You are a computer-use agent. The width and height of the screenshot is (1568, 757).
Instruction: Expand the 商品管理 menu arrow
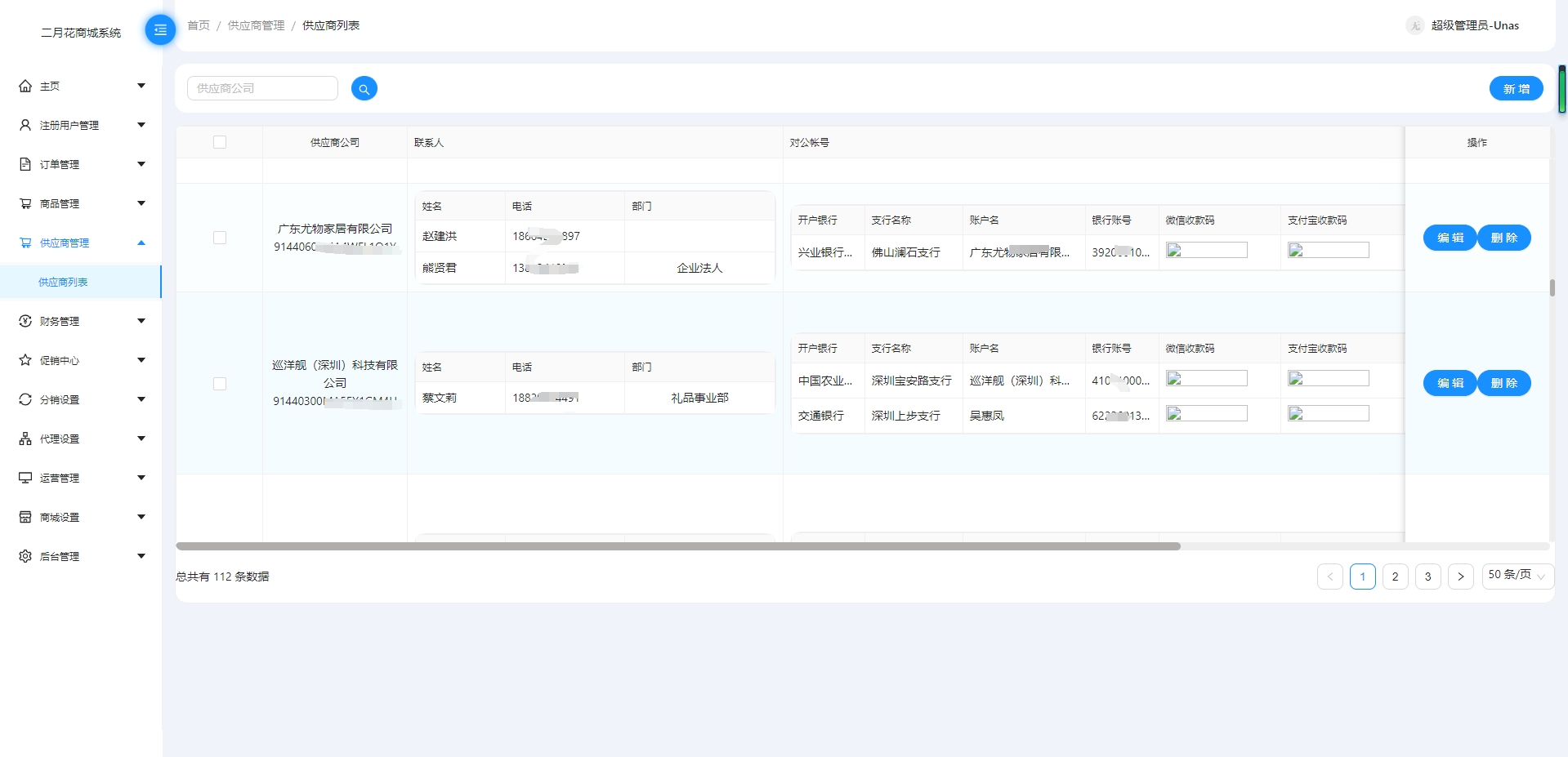click(x=141, y=203)
